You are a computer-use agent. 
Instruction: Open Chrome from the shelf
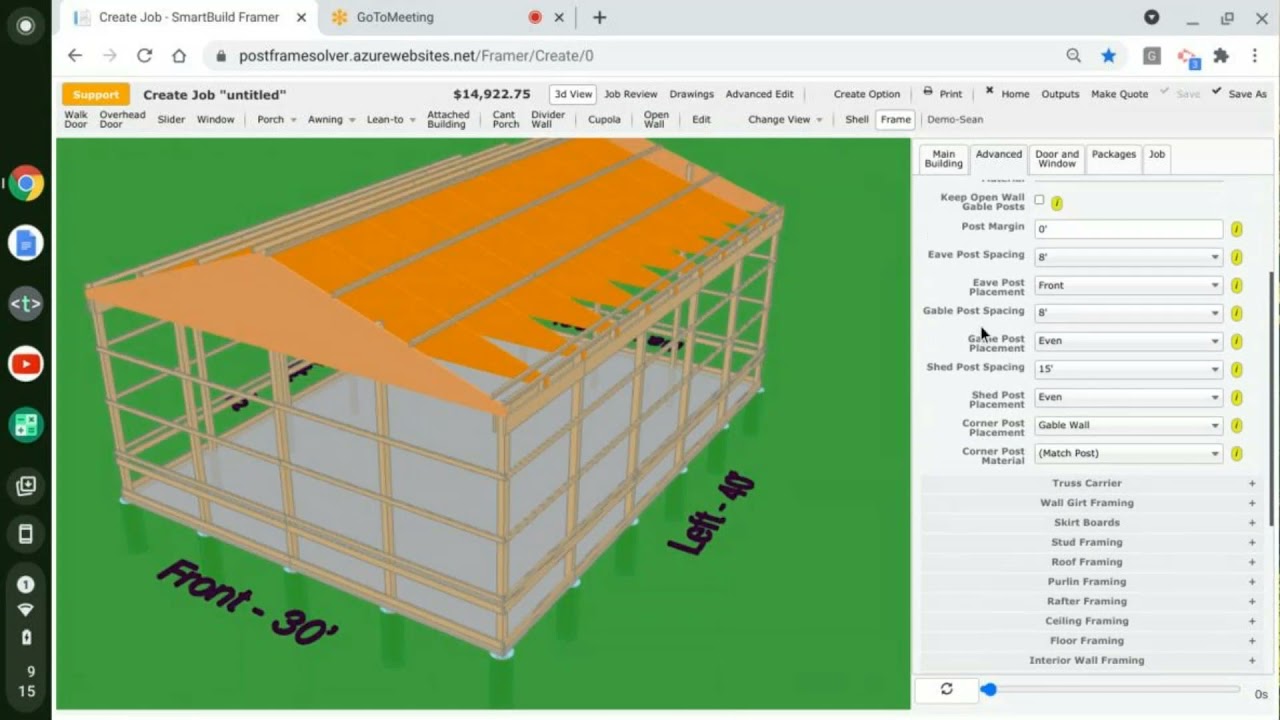pyautogui.click(x=26, y=183)
